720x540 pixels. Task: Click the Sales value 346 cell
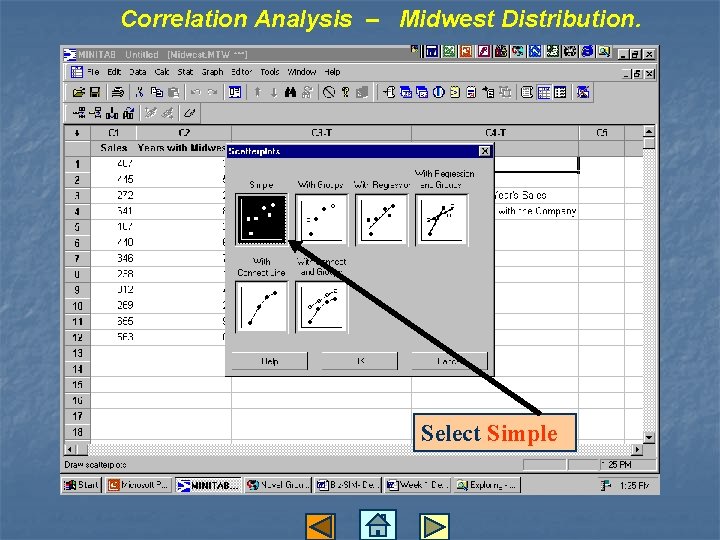[x=114, y=258]
